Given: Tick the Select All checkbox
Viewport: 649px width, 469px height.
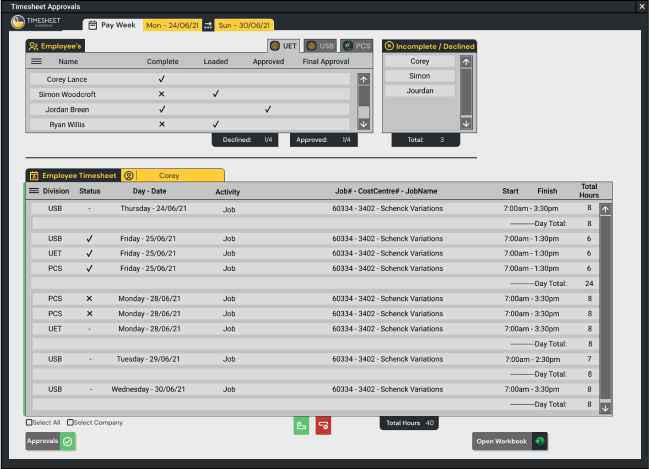Looking at the screenshot, I should click(x=29, y=423).
